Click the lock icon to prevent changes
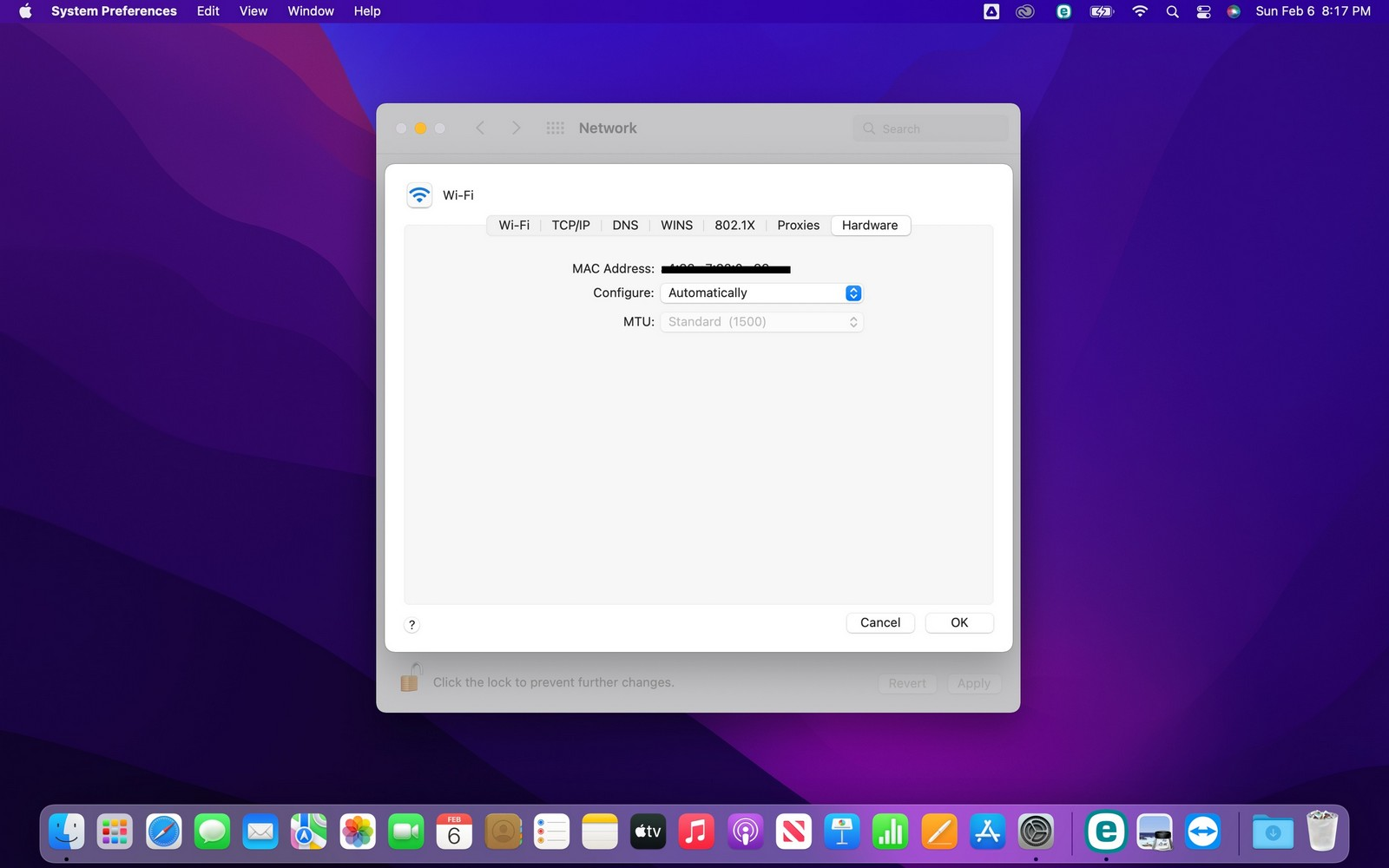 [411, 677]
